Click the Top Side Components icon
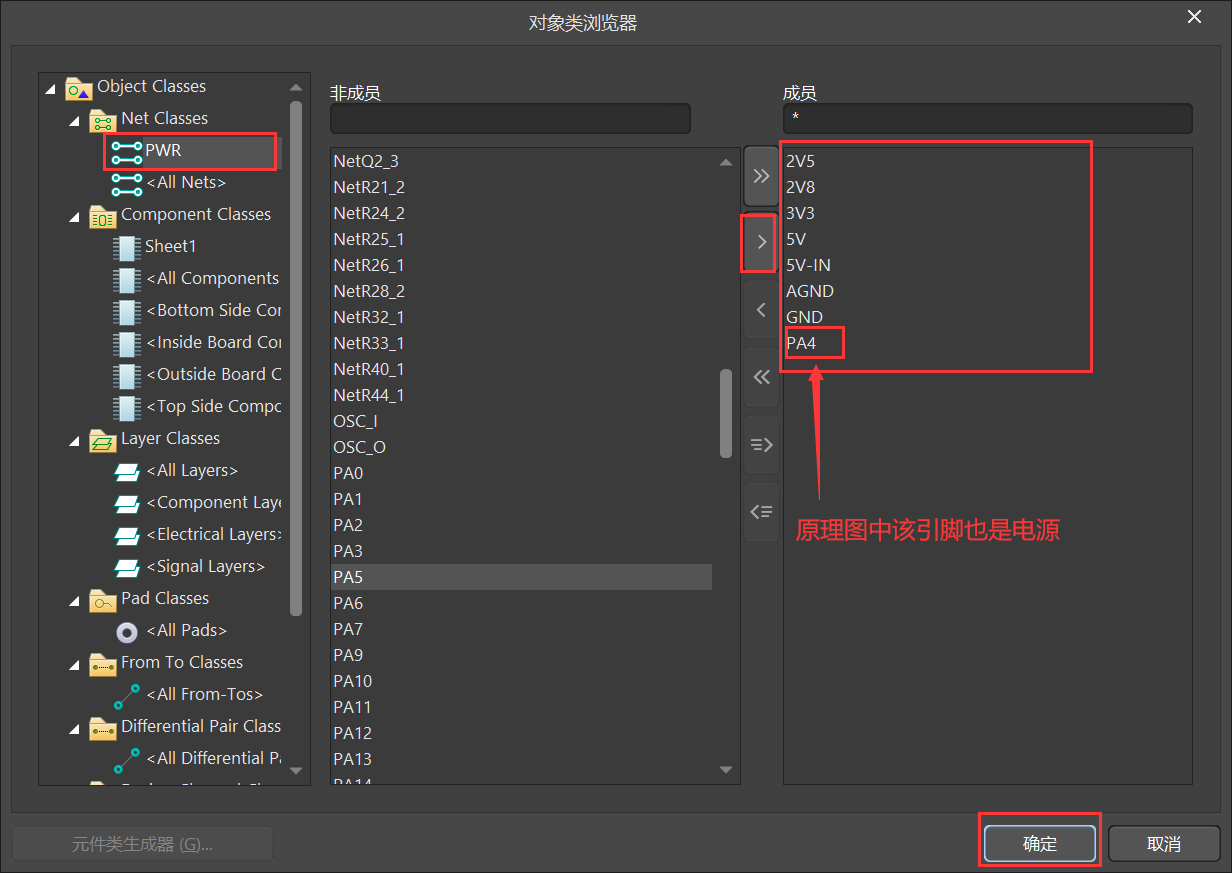Screen dimensions: 1232x873 tap(127, 408)
